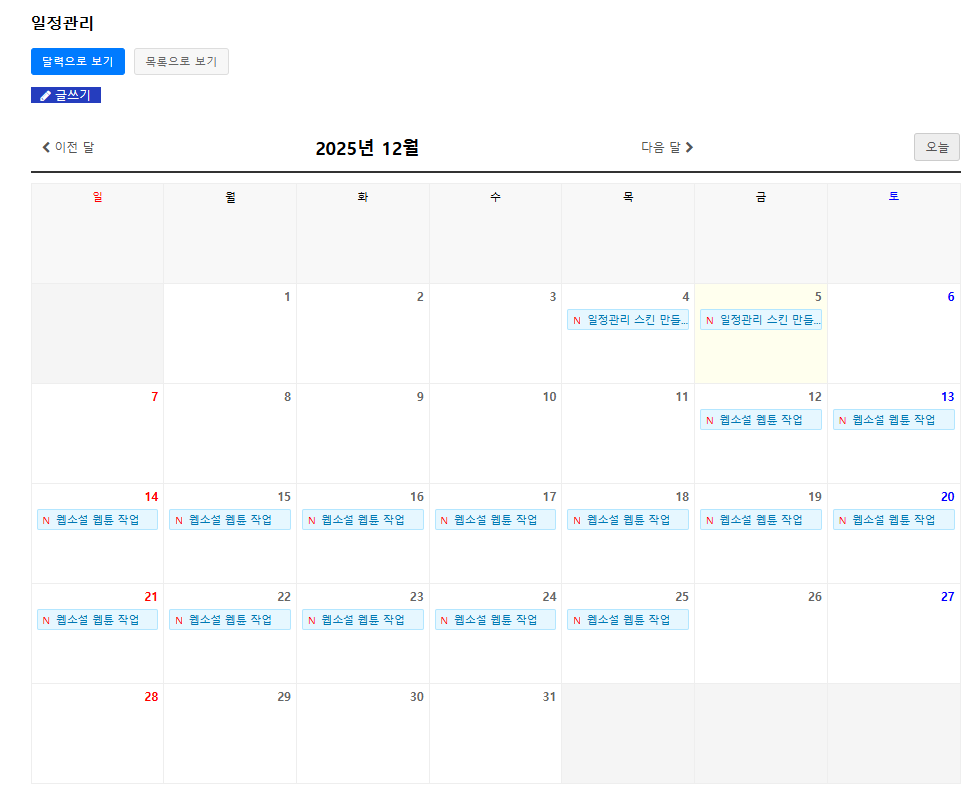Switch to 목록으로 보기 list view
The image size is (971, 800).
pos(181,61)
